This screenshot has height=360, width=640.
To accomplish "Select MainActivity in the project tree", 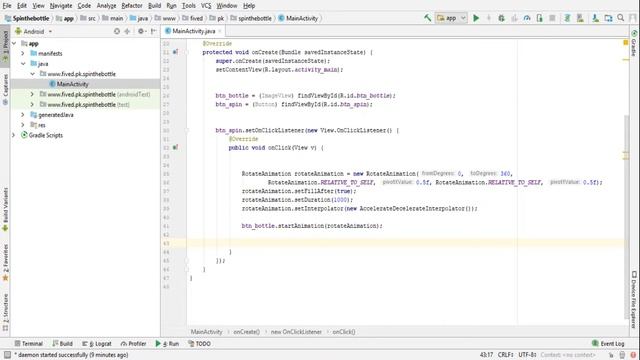I will tap(73, 84).
